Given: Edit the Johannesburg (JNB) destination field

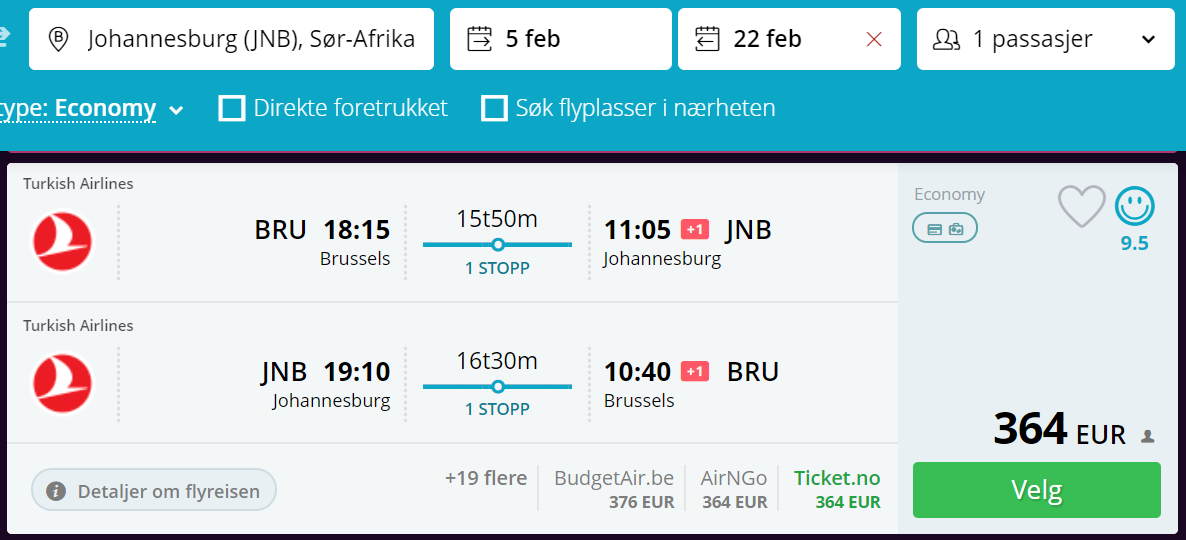Looking at the screenshot, I should pos(231,39).
